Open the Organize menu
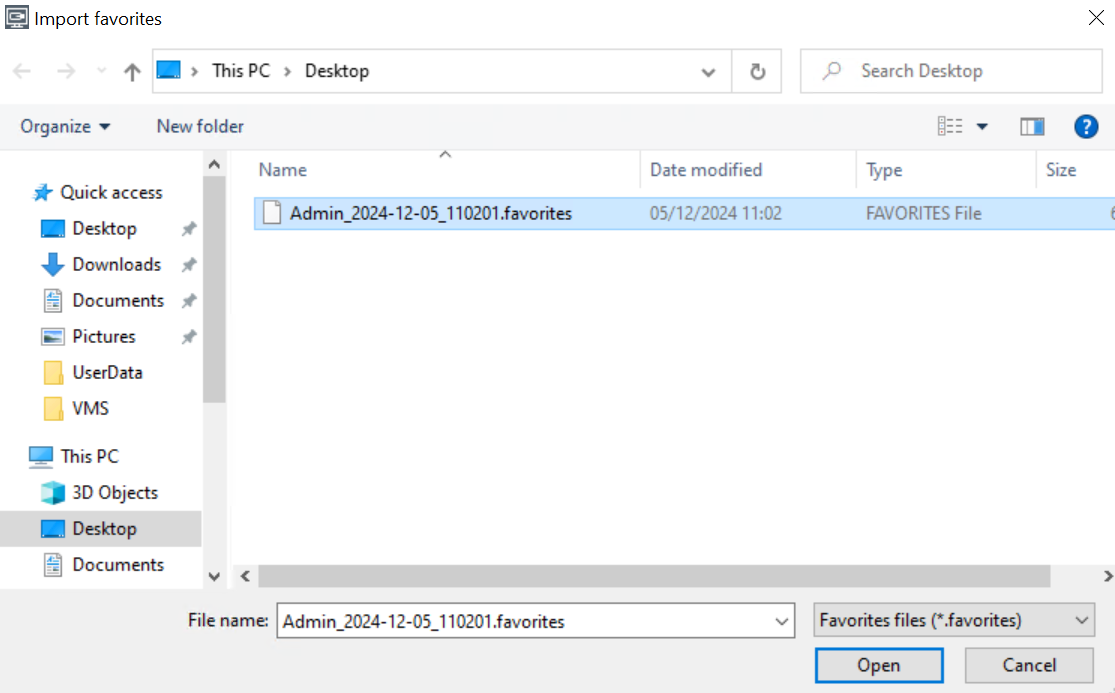Image resolution: width=1115 pixels, height=693 pixels. [x=65, y=127]
